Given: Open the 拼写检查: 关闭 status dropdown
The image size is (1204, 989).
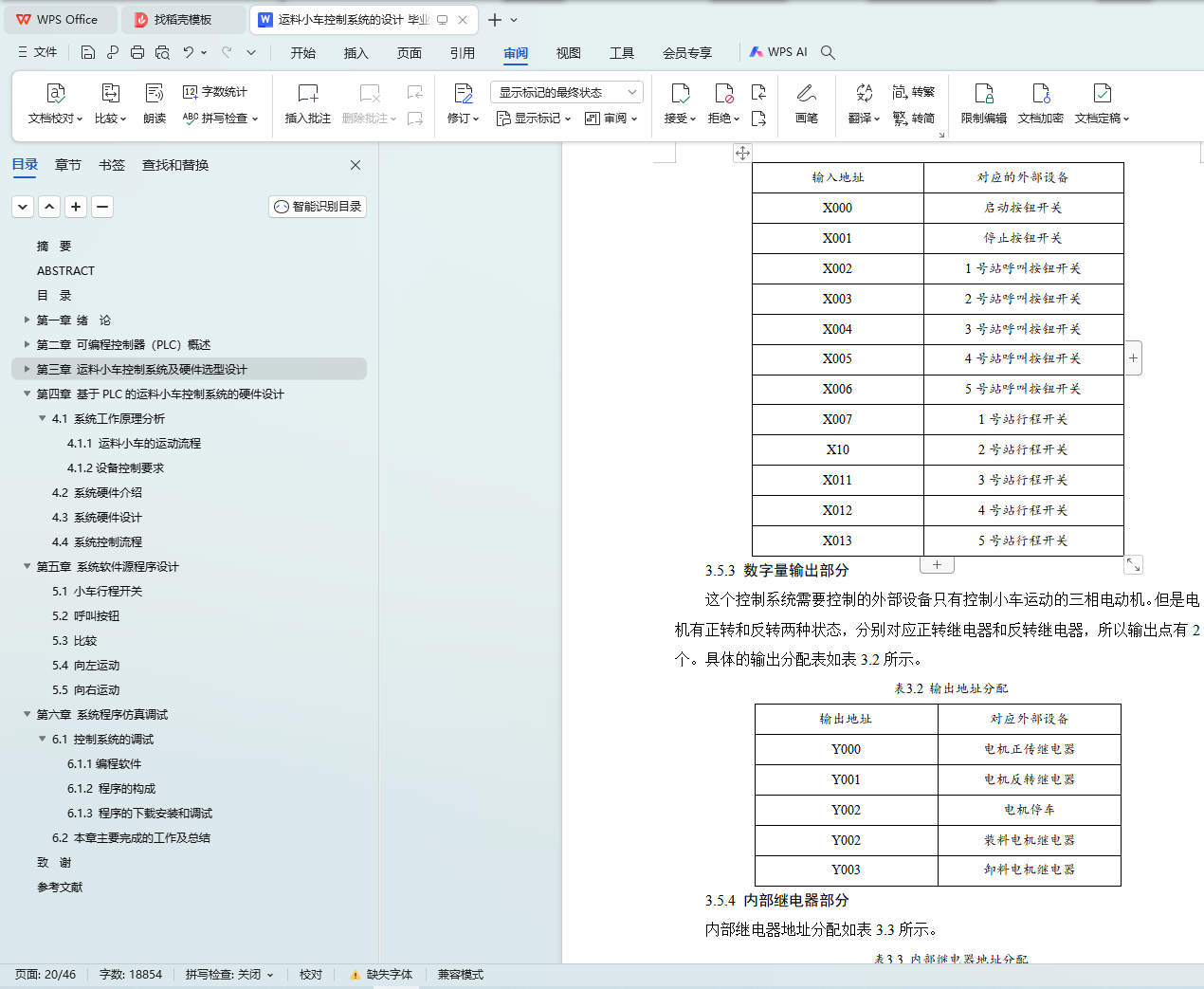Looking at the screenshot, I should pyautogui.click(x=229, y=975).
